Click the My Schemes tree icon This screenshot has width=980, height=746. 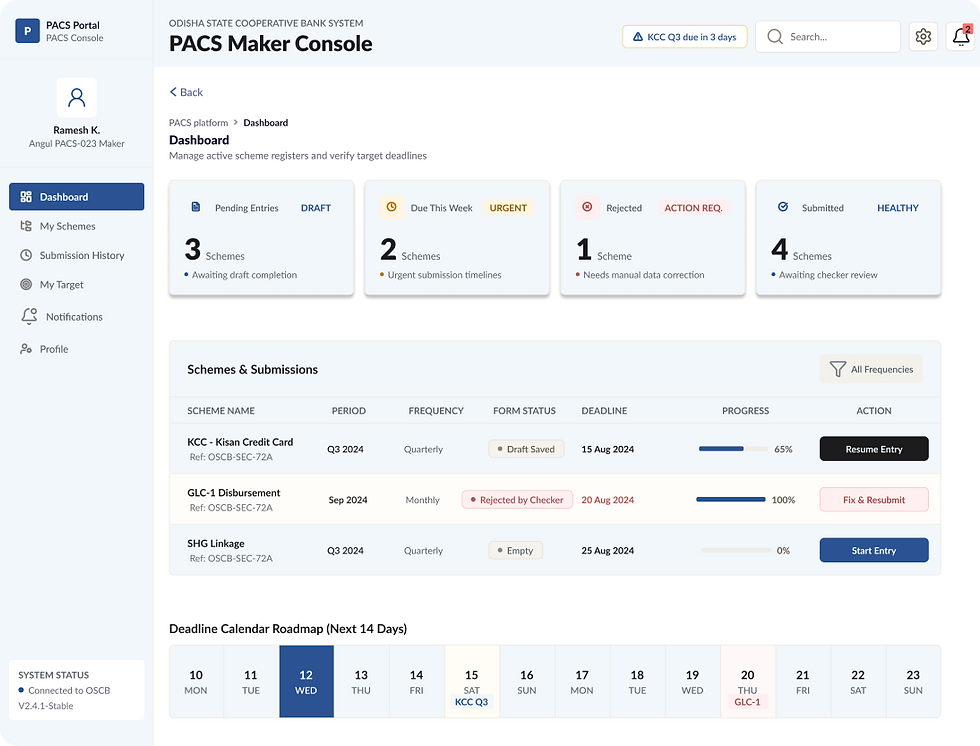26,226
